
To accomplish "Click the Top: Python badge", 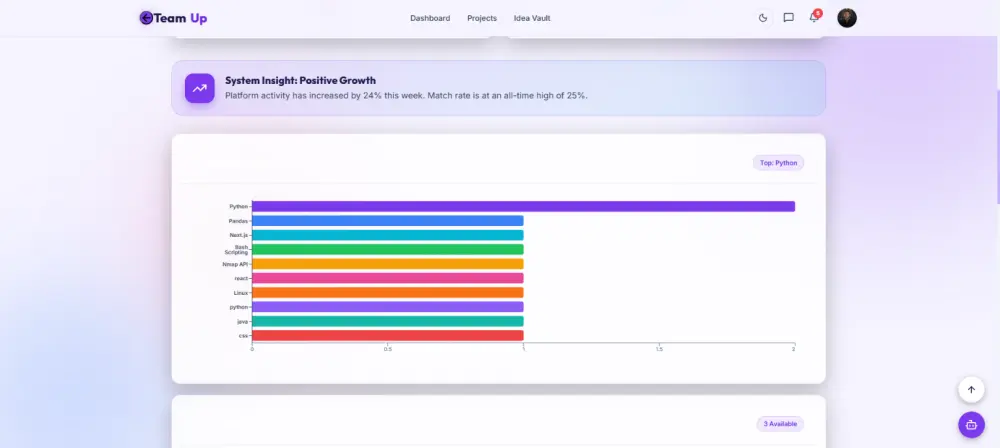I will click(x=778, y=163).
